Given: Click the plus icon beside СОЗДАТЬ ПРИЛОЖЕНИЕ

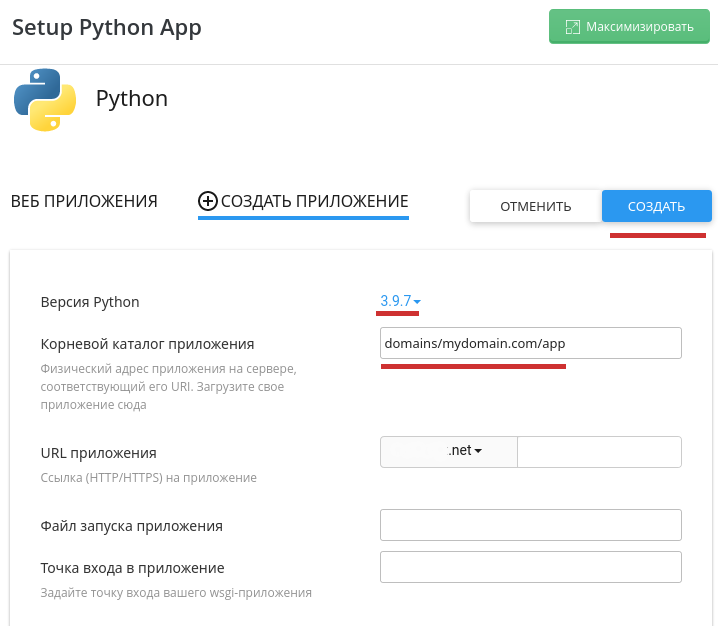Looking at the screenshot, I should click(208, 201).
